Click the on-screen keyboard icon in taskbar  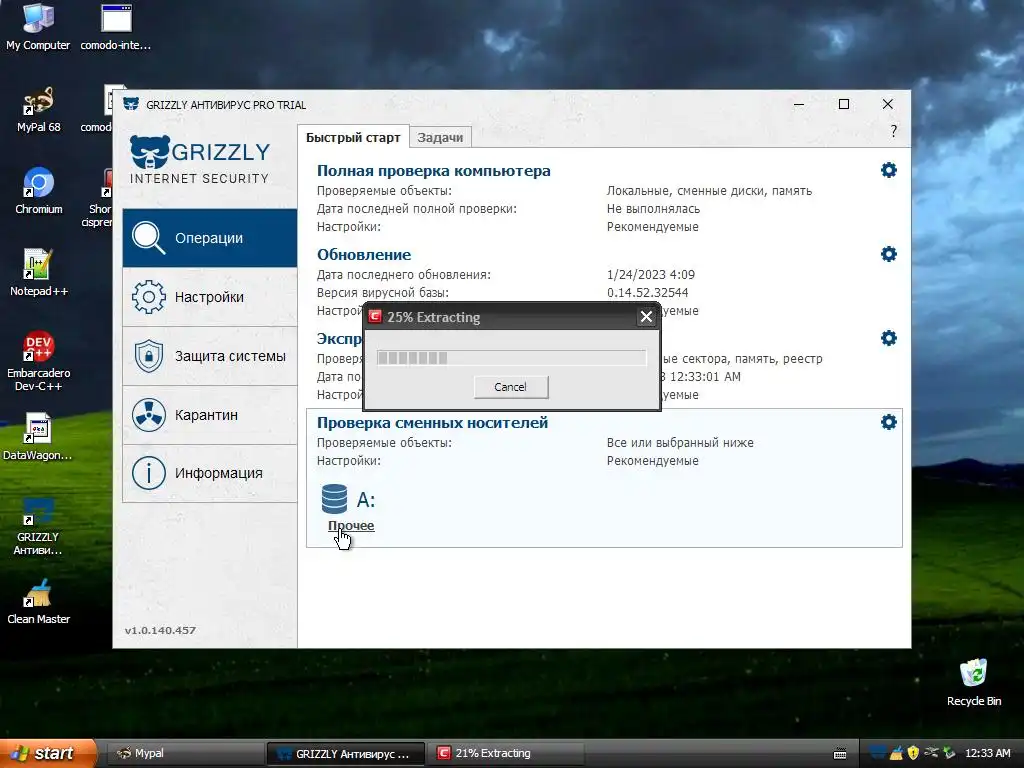(x=840, y=754)
